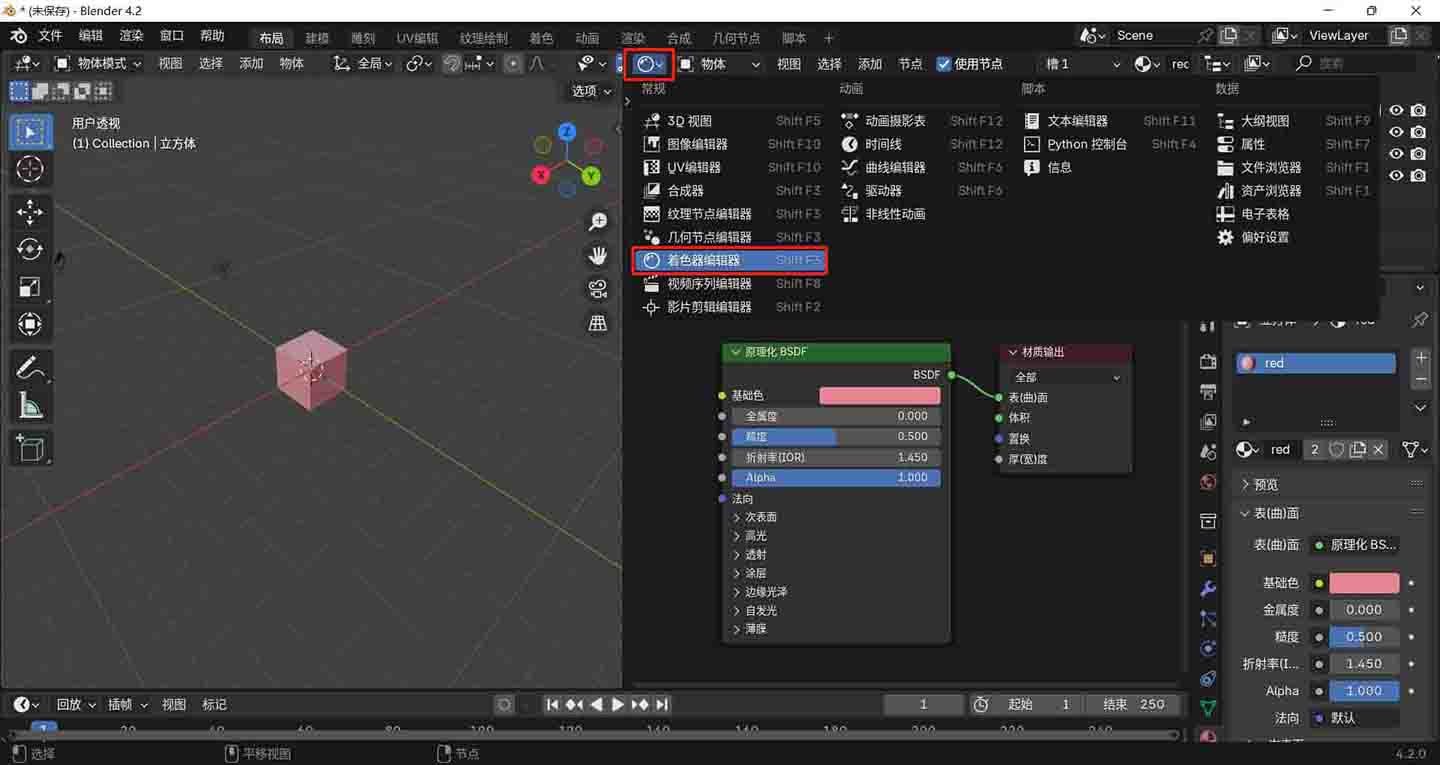The height and width of the screenshot is (765, 1440).
Task: Select the box select tool in 3D viewport
Action: (x=30, y=132)
